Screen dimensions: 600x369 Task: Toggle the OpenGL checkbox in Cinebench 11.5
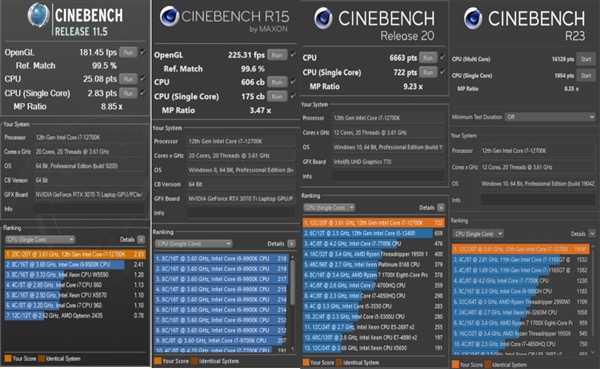tap(143, 52)
